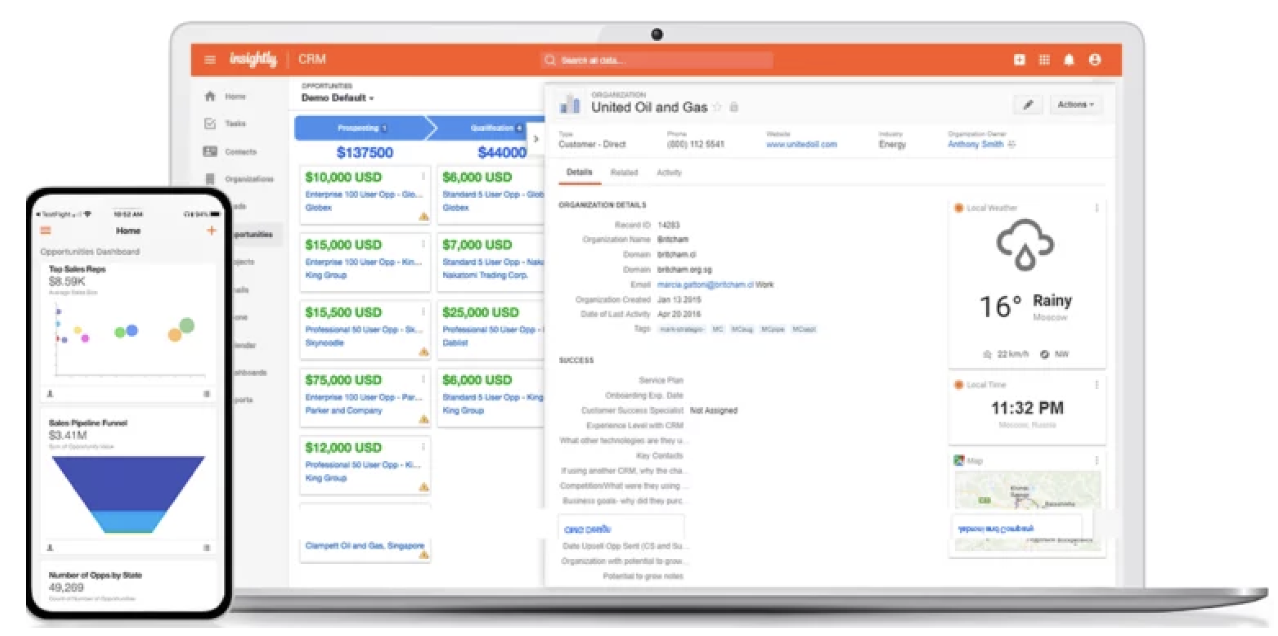This screenshot has width=1278, height=636.
Task: Favorite United Oil and Gas with the star
Action: [x=717, y=107]
